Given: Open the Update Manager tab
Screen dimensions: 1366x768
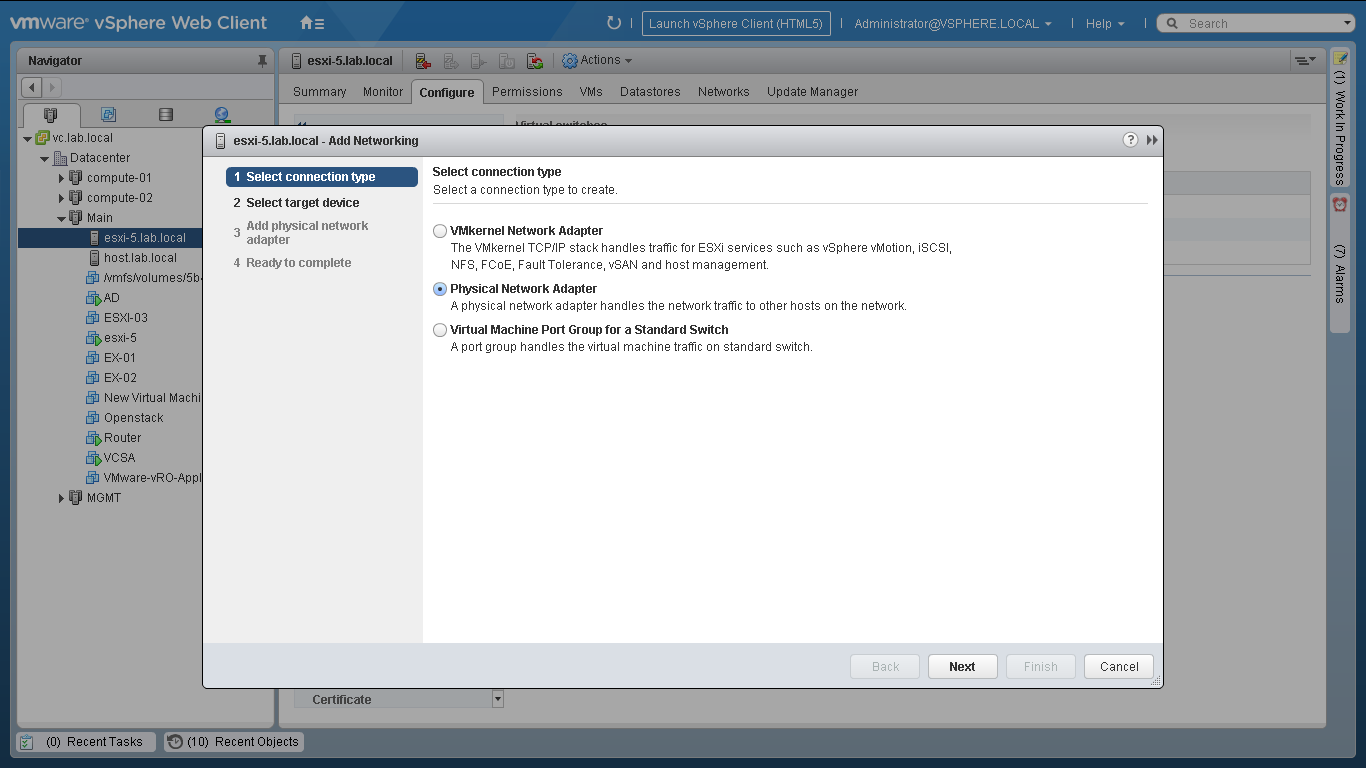Looking at the screenshot, I should coord(812,92).
